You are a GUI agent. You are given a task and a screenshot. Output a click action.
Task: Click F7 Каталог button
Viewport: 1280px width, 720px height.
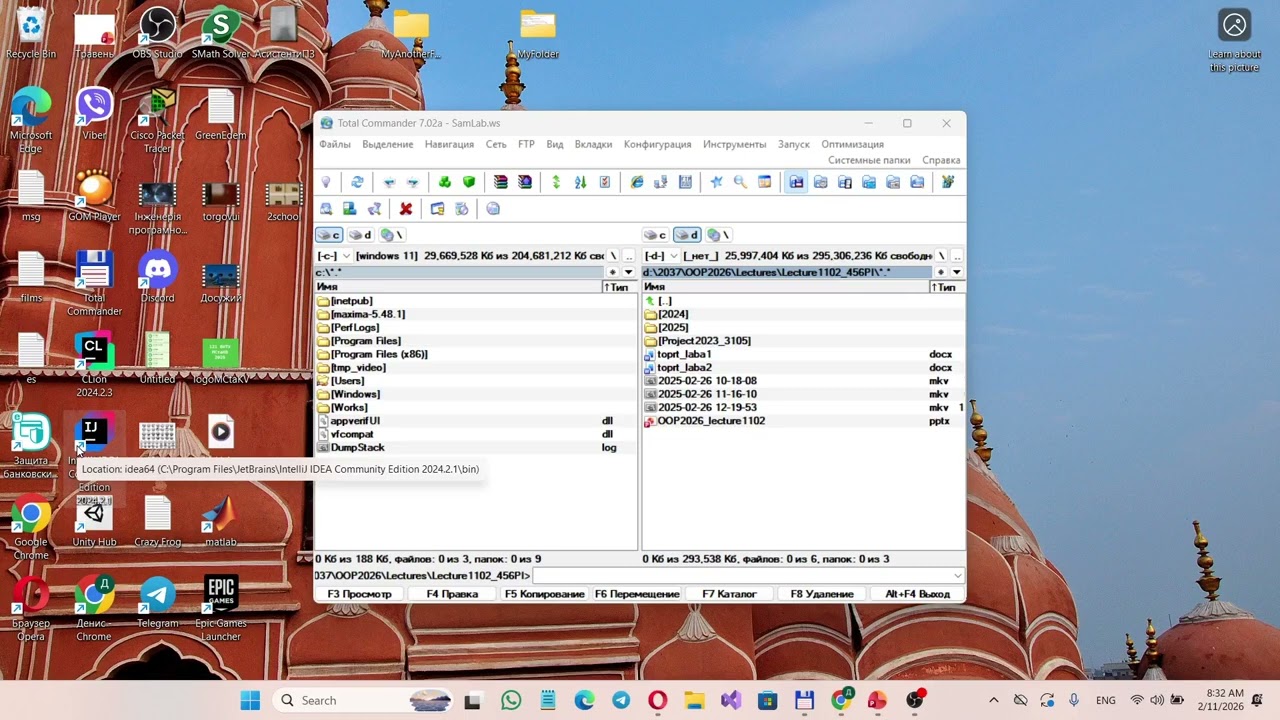[729, 594]
